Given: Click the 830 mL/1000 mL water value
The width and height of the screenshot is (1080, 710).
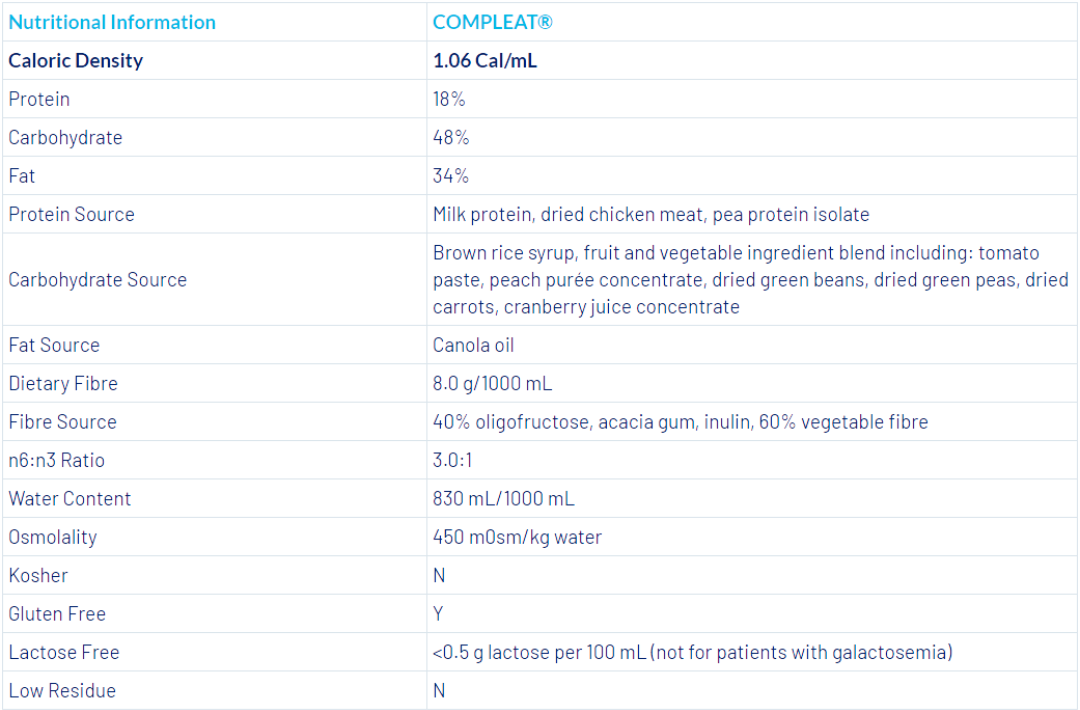Looking at the screenshot, I should (x=504, y=498).
